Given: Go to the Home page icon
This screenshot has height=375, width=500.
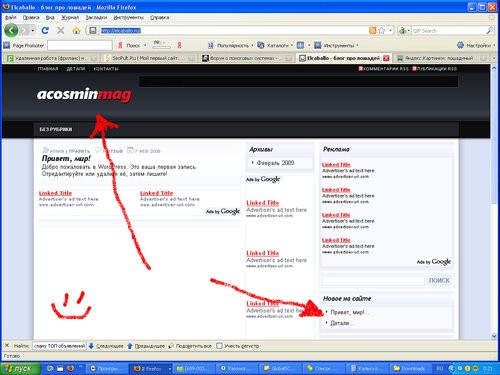Looking at the screenshot, I should coord(76,31).
